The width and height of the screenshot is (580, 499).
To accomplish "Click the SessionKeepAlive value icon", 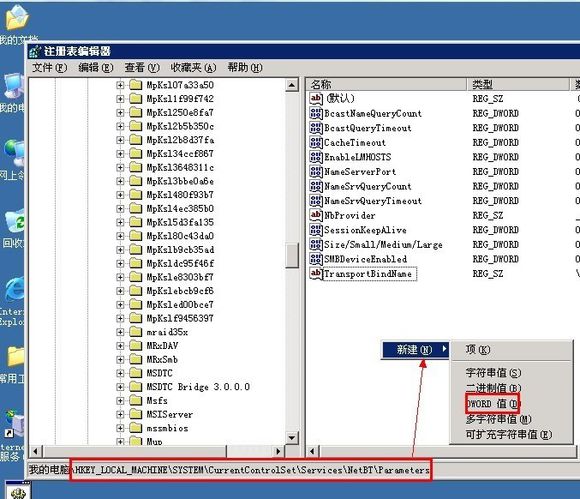I will pos(316,230).
